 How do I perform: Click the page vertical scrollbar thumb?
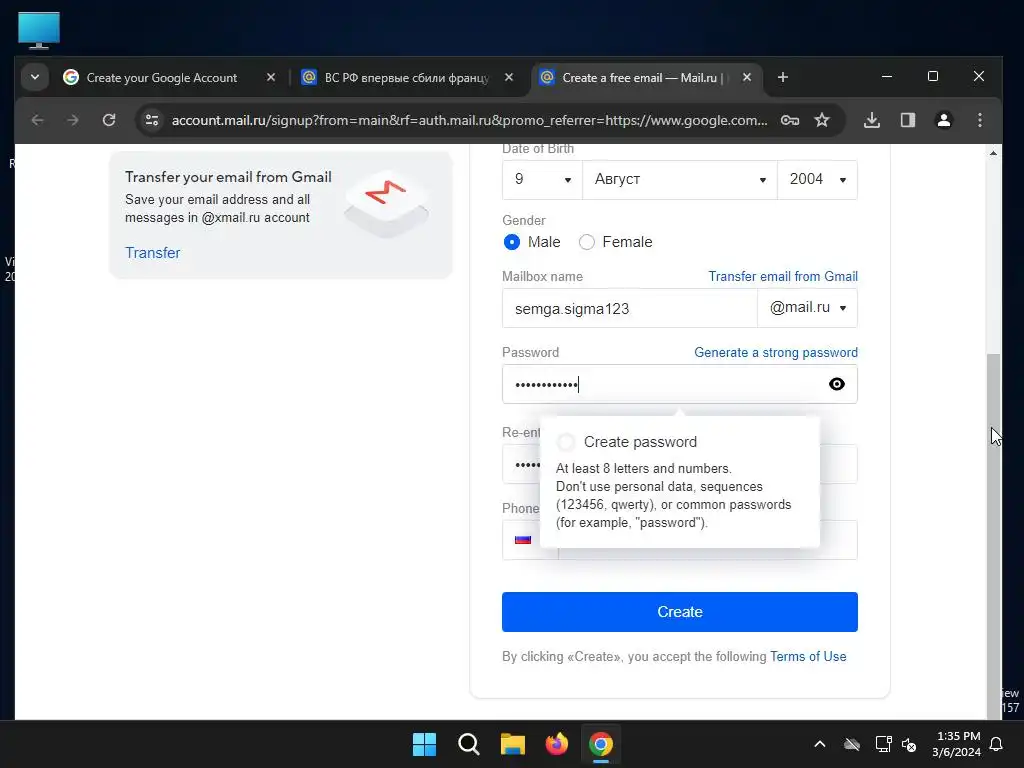(993, 536)
